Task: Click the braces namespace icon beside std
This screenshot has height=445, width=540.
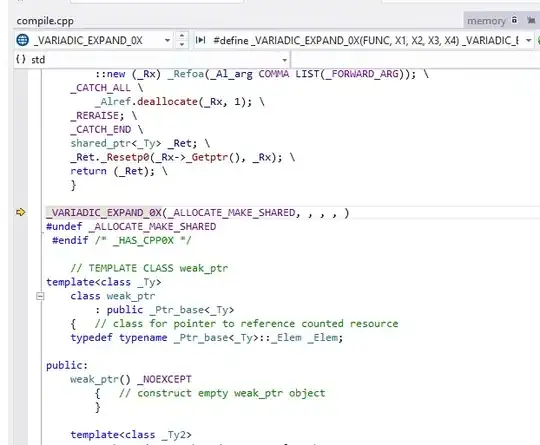Action: click(x=21, y=59)
